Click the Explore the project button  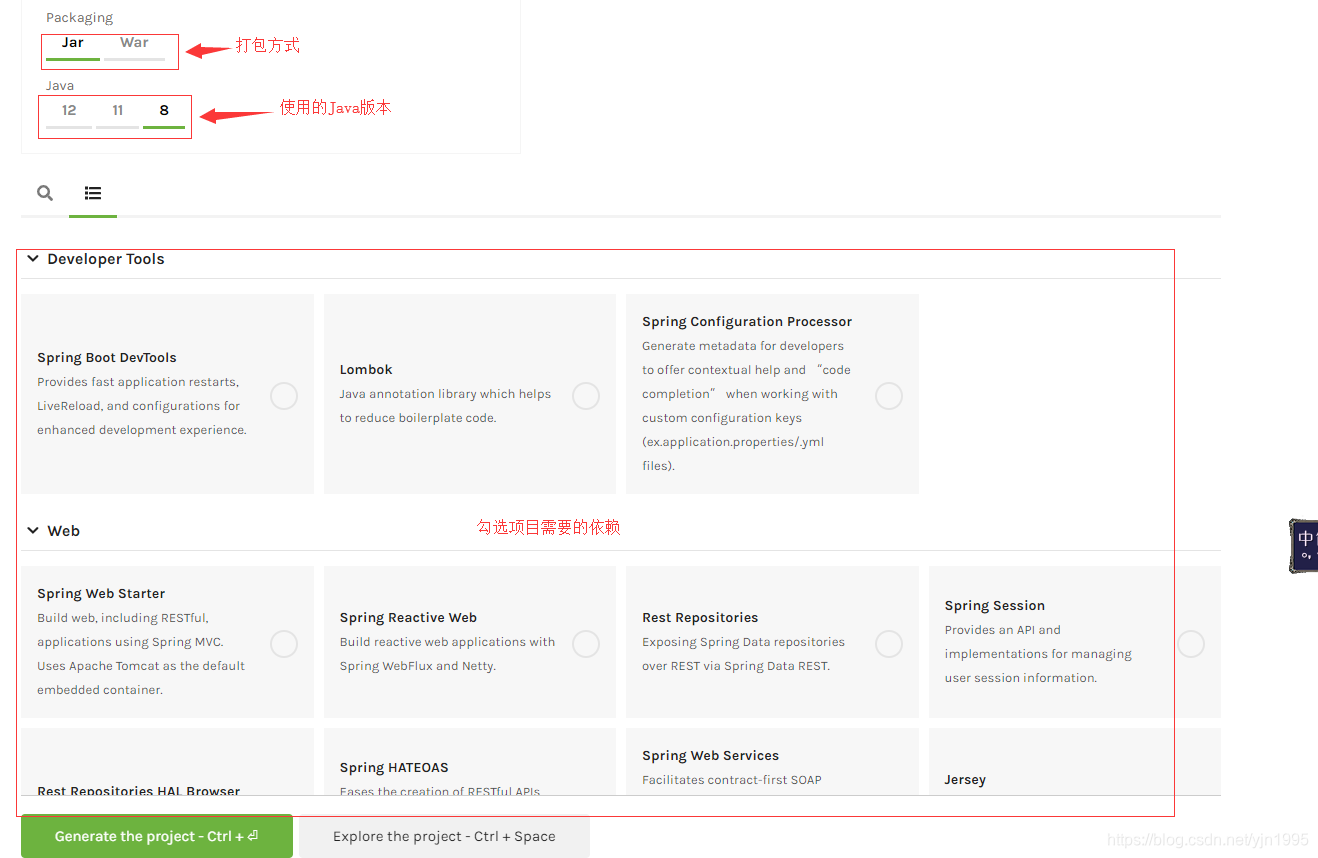click(x=444, y=836)
